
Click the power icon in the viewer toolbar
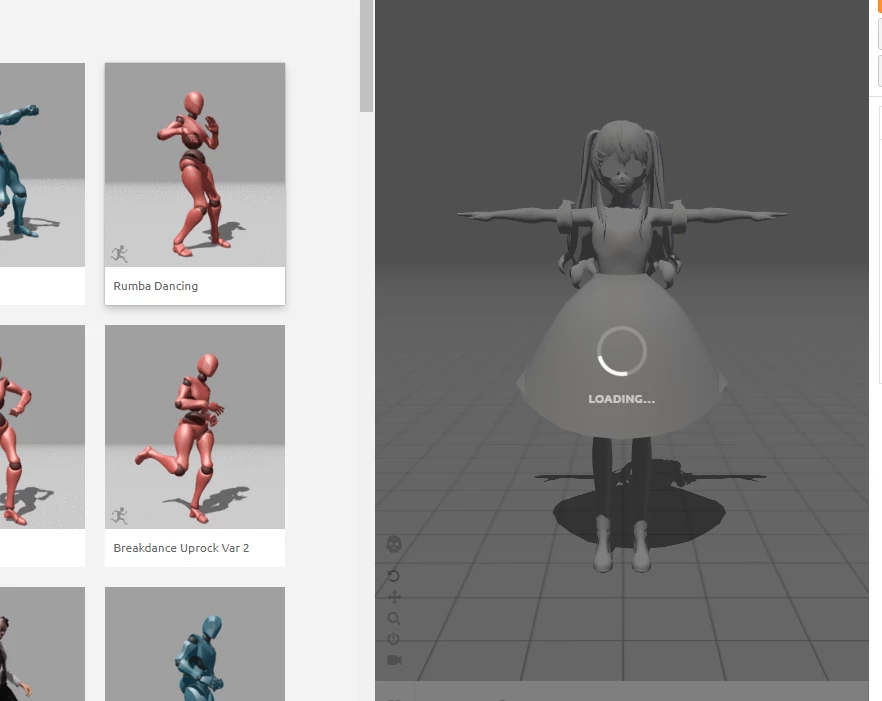394,639
